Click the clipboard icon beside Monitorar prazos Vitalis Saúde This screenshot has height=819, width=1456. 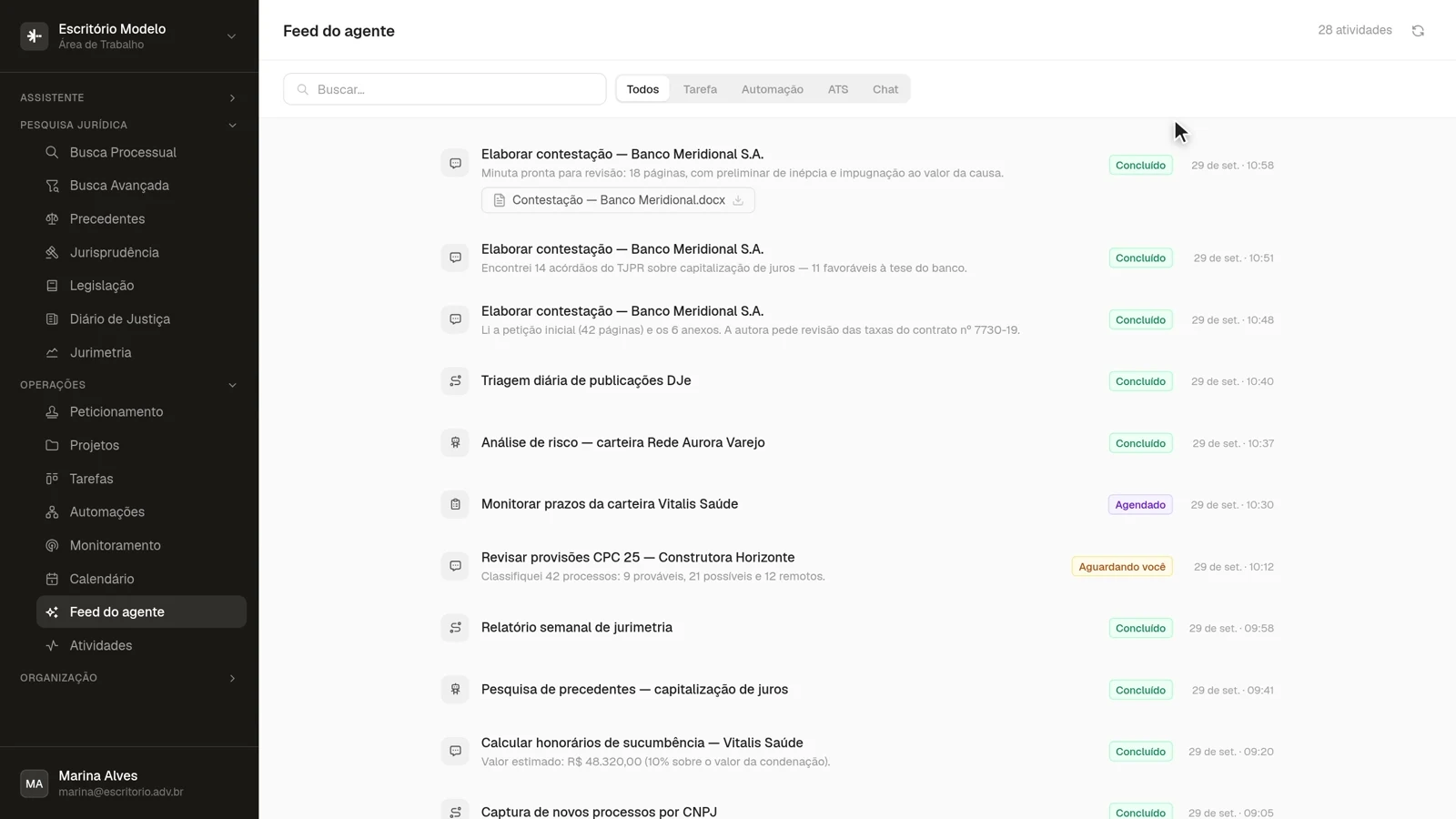[455, 504]
